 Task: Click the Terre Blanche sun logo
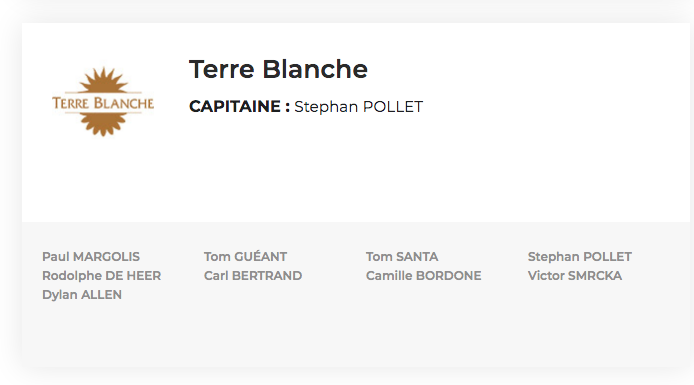point(103,101)
